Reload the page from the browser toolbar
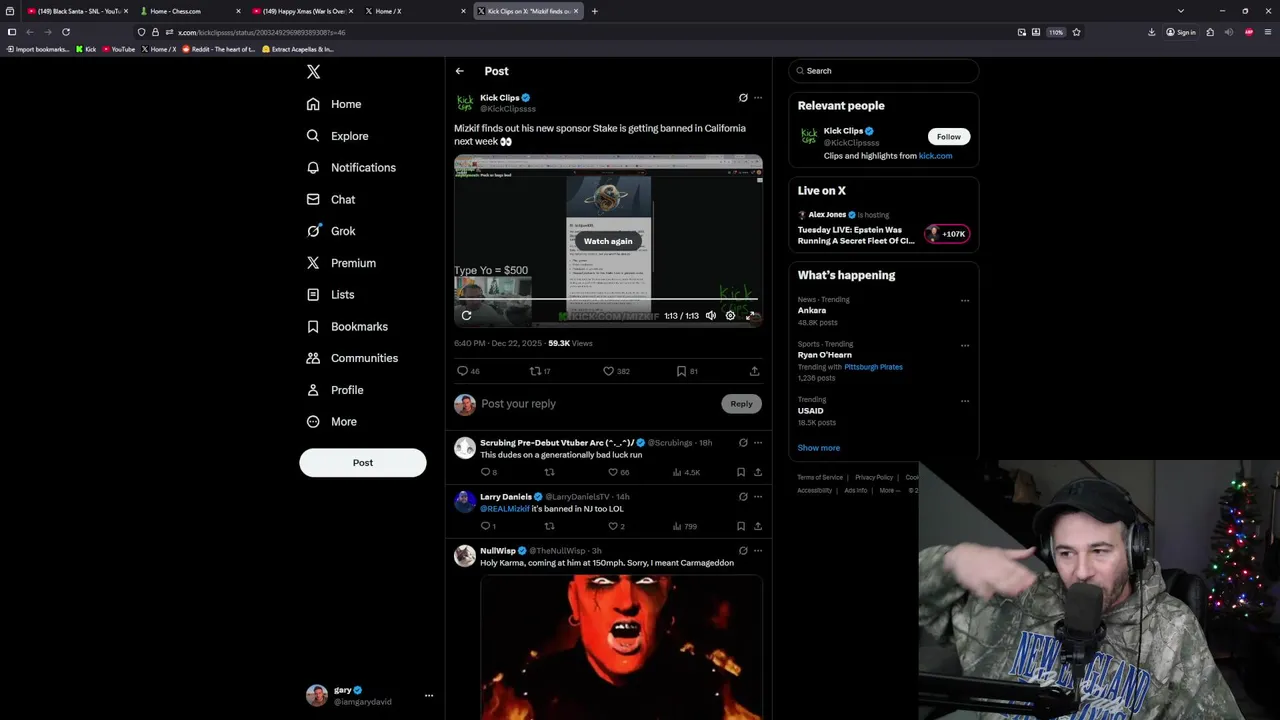This screenshot has height=720, width=1280. tap(66, 32)
